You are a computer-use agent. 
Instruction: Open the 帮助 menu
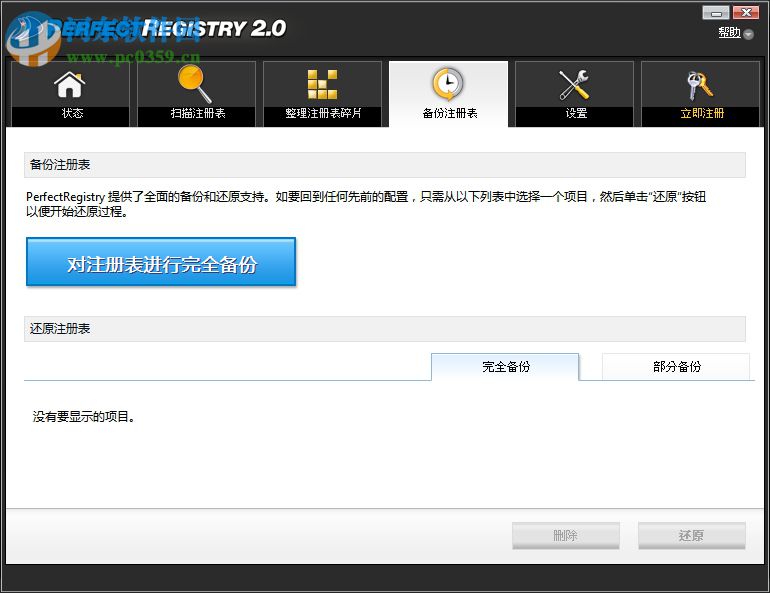tap(729, 33)
